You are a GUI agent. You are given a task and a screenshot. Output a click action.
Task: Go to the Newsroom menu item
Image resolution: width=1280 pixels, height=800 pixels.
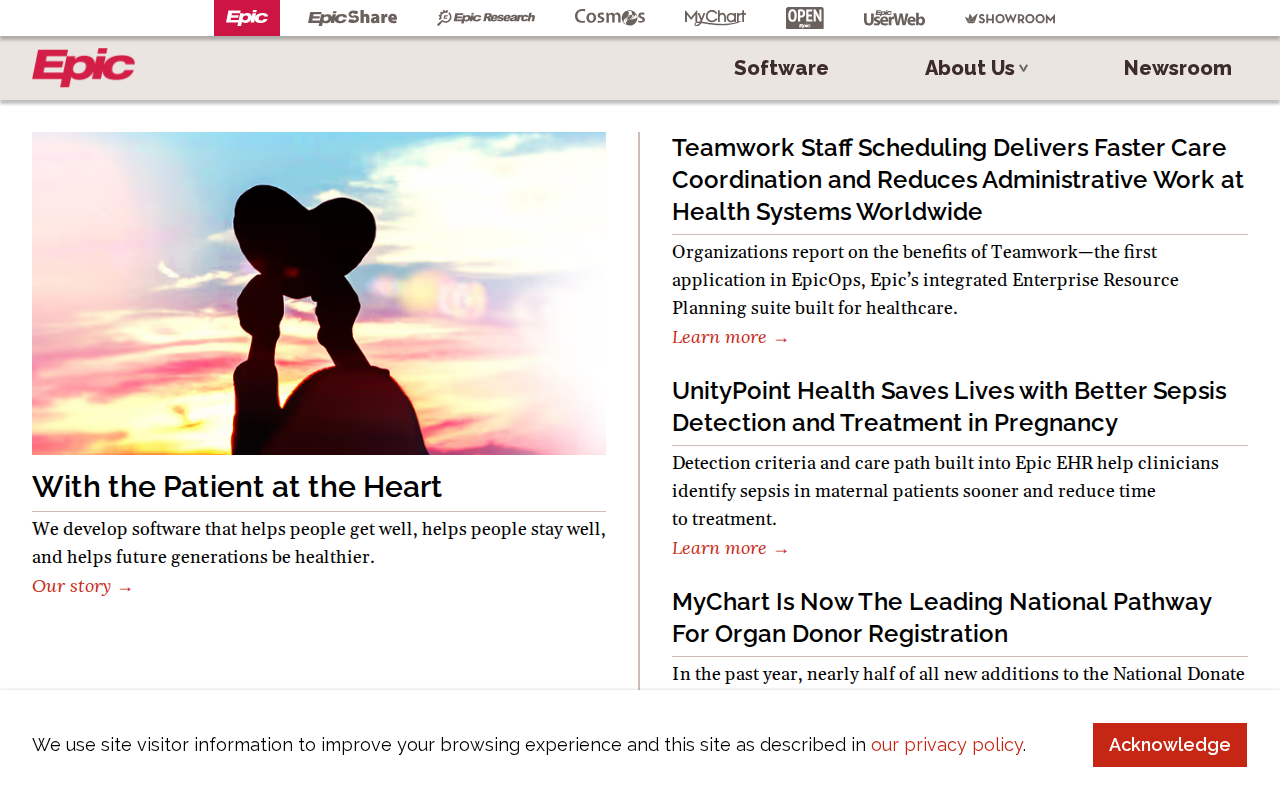point(1178,68)
